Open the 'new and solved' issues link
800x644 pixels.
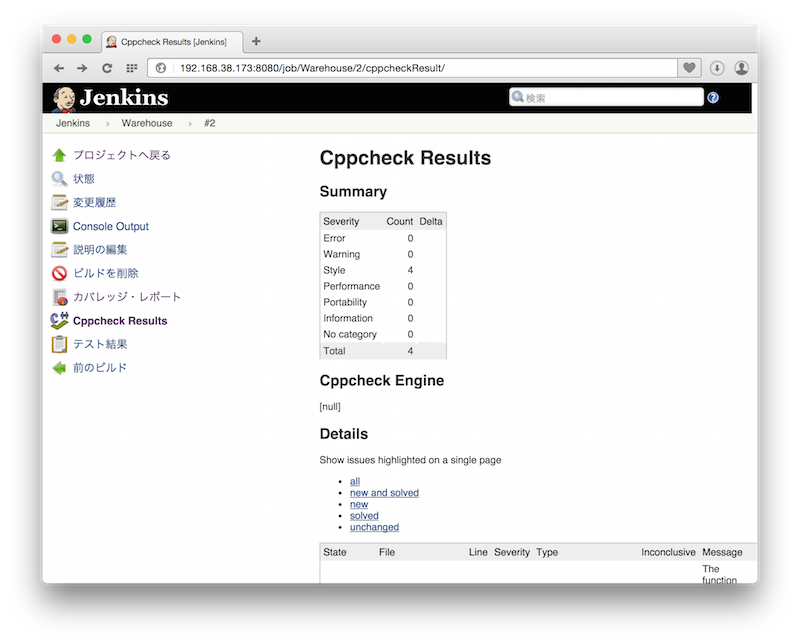coord(384,493)
